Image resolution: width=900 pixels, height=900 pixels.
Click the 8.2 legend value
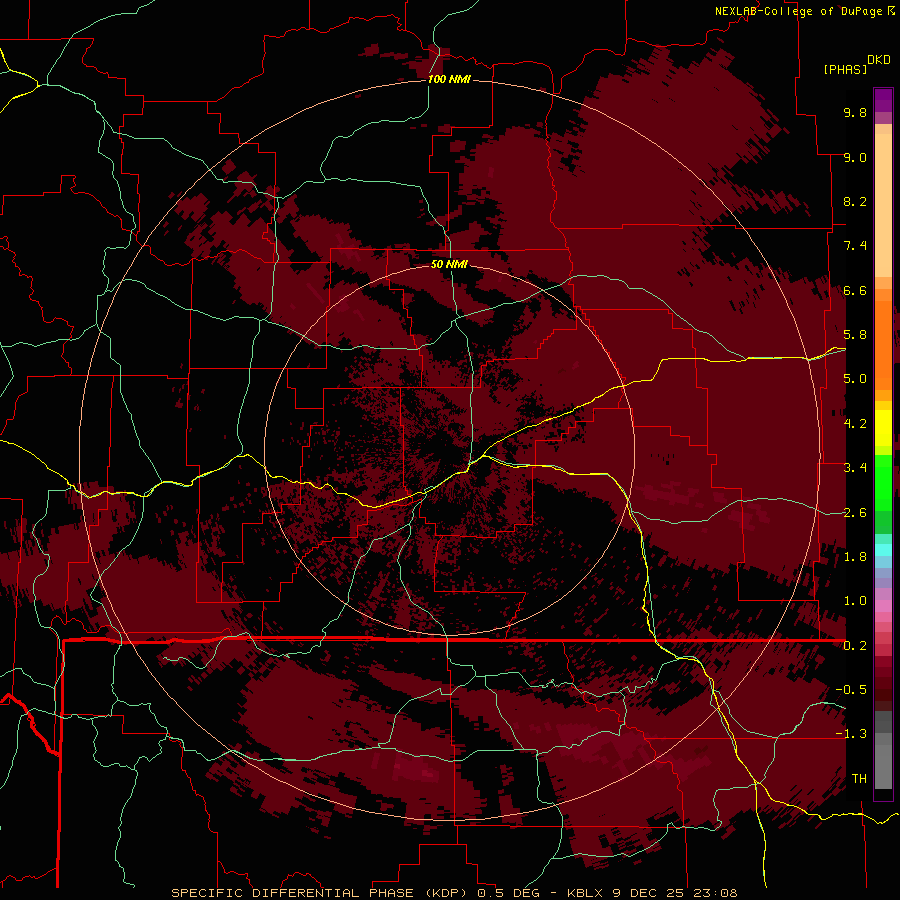coord(855,201)
